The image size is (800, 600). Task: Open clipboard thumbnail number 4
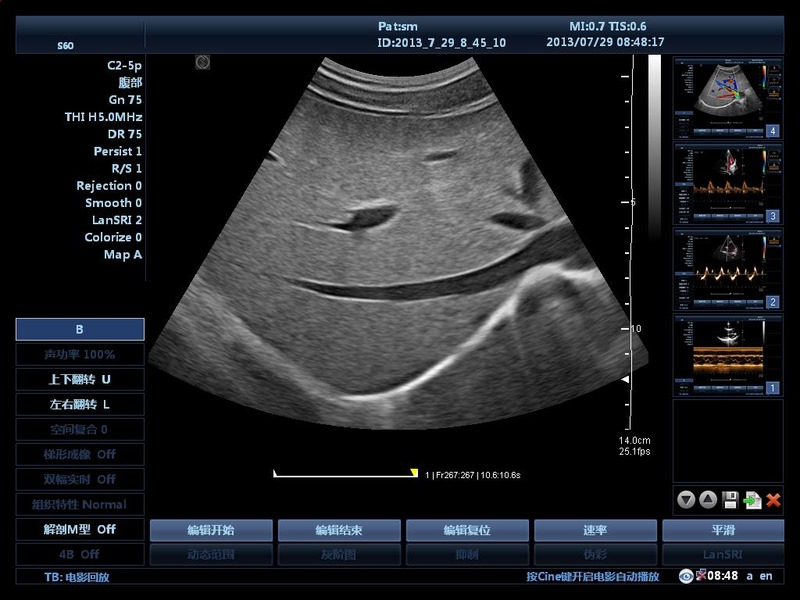tap(726, 97)
